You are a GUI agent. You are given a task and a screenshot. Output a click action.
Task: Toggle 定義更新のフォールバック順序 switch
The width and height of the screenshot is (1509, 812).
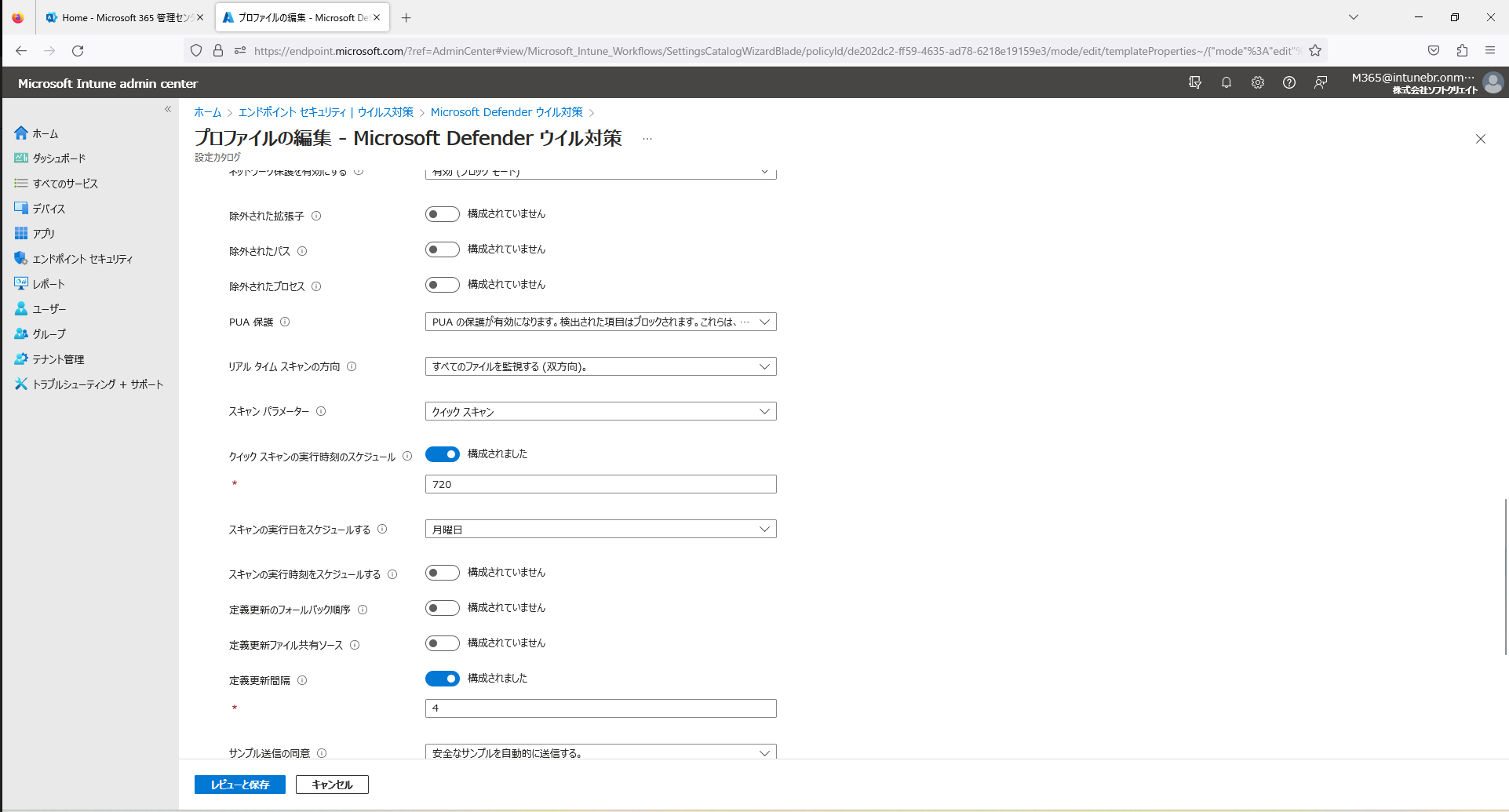(x=443, y=608)
